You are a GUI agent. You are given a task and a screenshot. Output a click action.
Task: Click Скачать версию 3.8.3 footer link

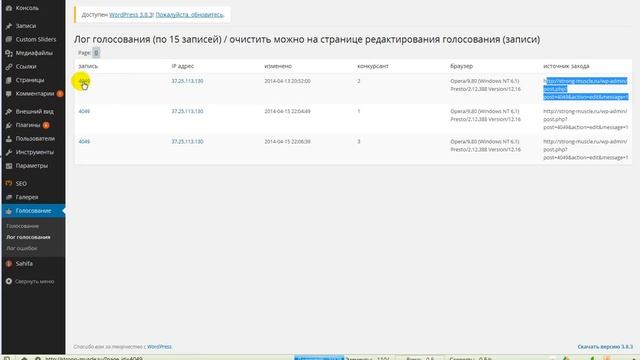click(605, 347)
